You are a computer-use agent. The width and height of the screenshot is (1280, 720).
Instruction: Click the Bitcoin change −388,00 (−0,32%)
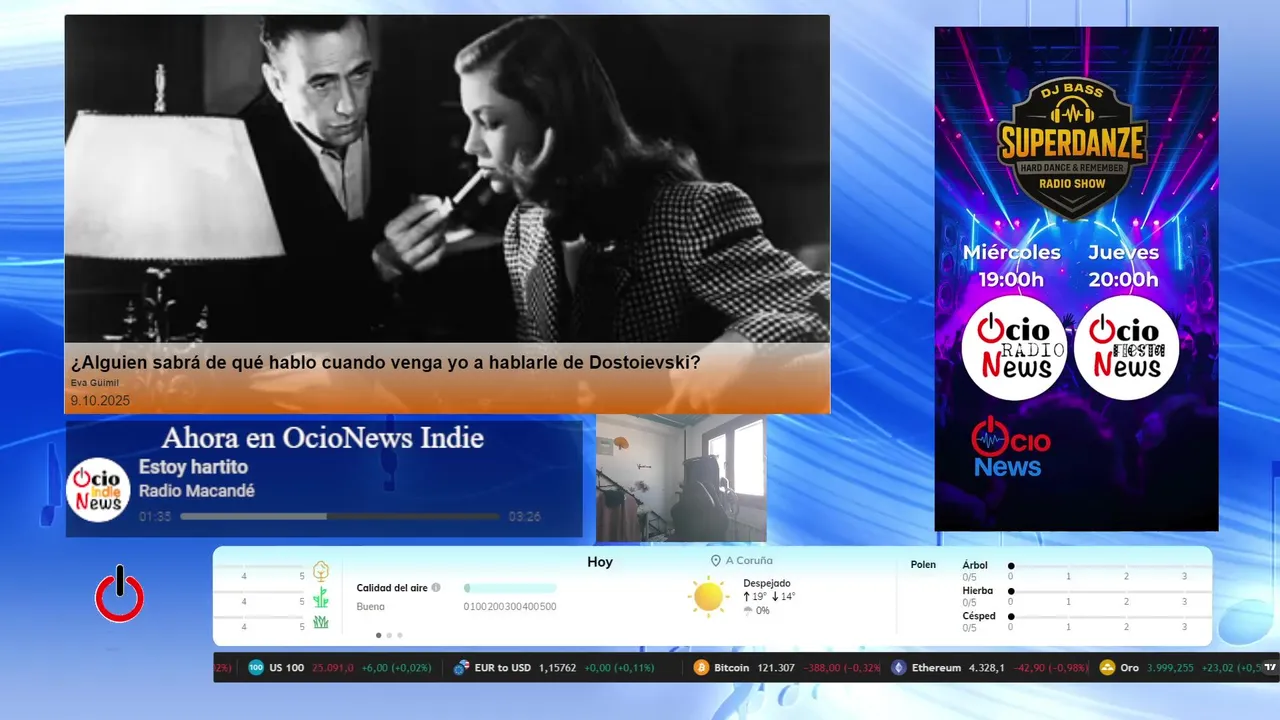pyautogui.click(x=843, y=668)
